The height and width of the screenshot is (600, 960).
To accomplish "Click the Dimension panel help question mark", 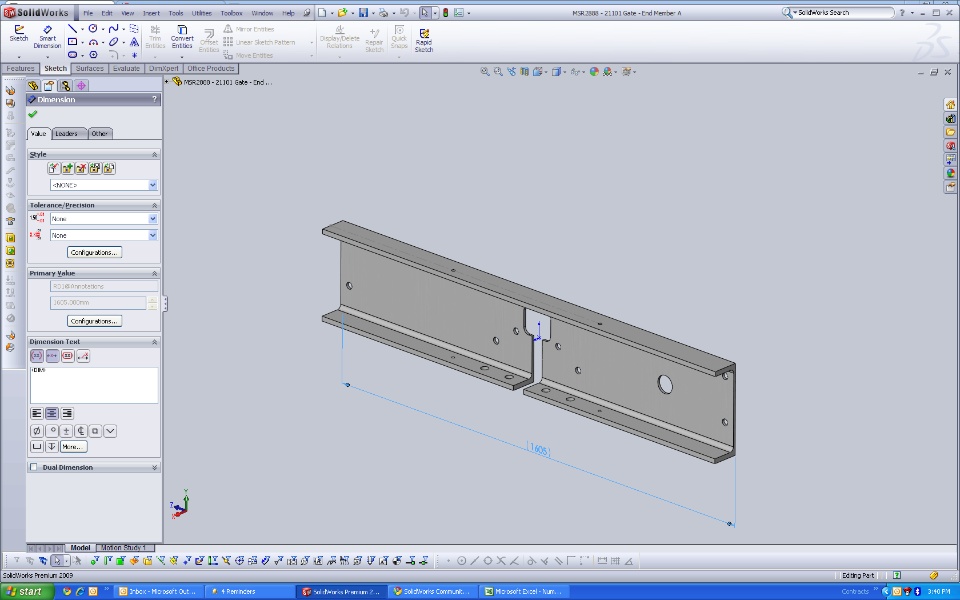I will (154, 100).
